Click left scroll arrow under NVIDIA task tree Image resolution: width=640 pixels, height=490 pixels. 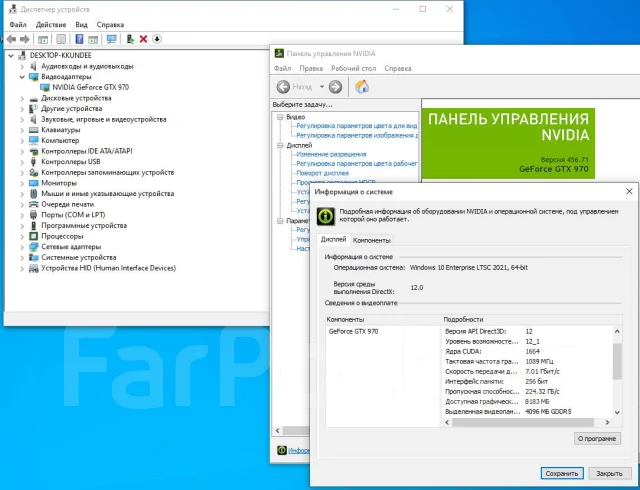pyautogui.click(x=278, y=430)
